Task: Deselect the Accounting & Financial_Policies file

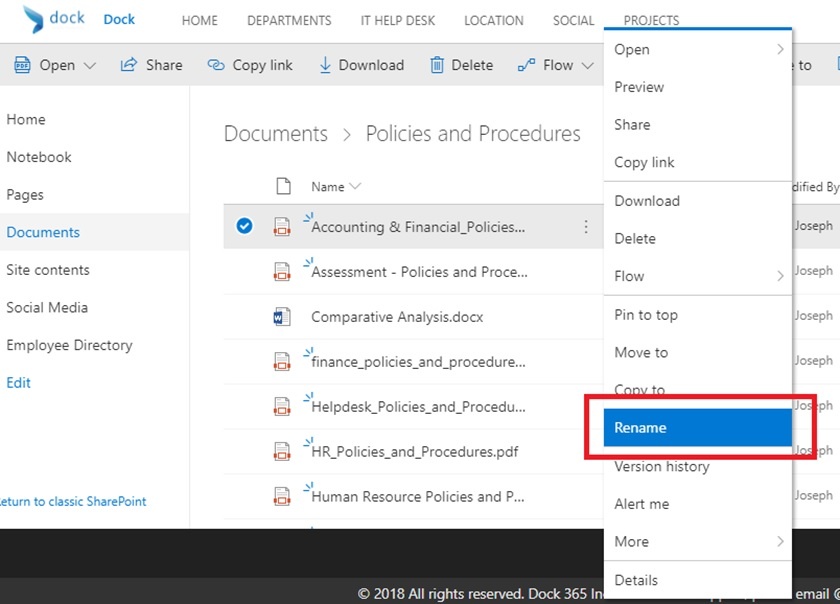Action: 243,225
